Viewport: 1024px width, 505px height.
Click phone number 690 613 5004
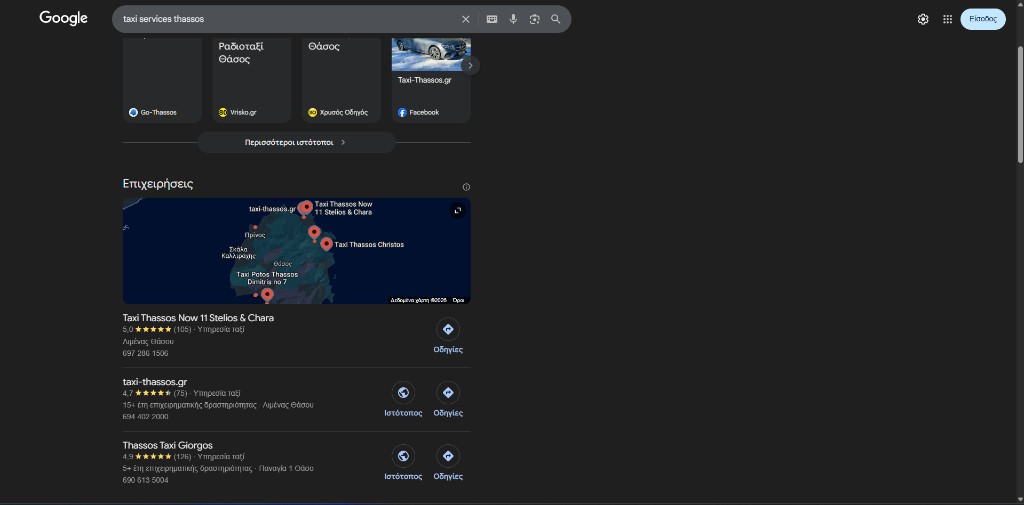tap(145, 480)
